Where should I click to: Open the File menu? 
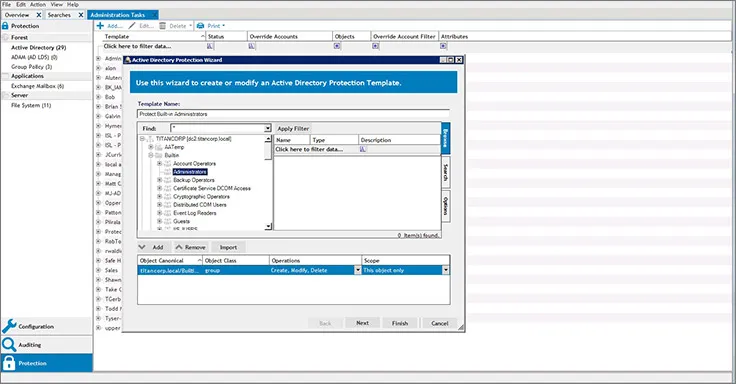tap(7, 4)
